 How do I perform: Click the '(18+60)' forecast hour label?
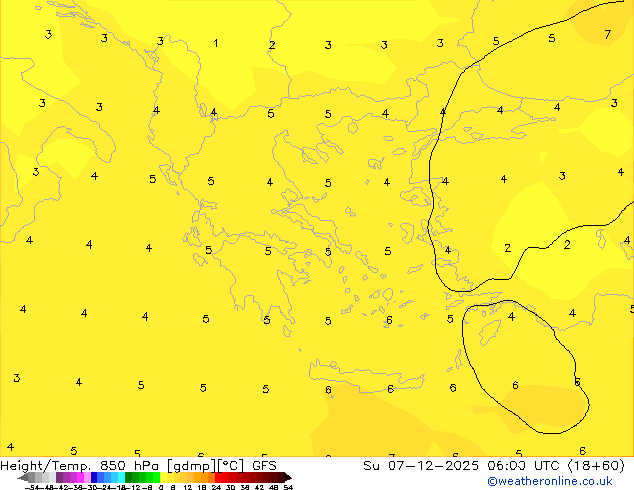pos(596,466)
